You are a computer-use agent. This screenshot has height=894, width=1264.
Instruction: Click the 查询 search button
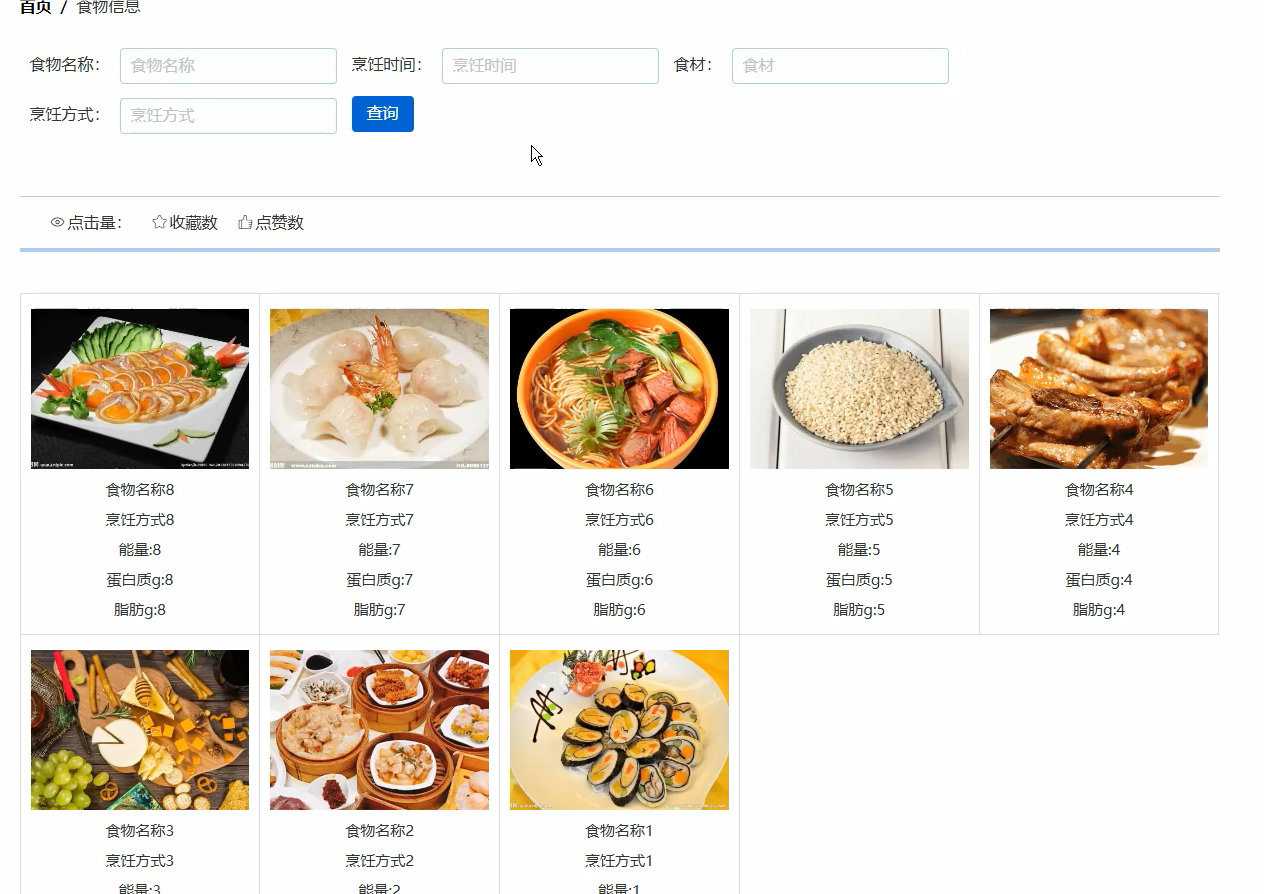click(x=383, y=114)
